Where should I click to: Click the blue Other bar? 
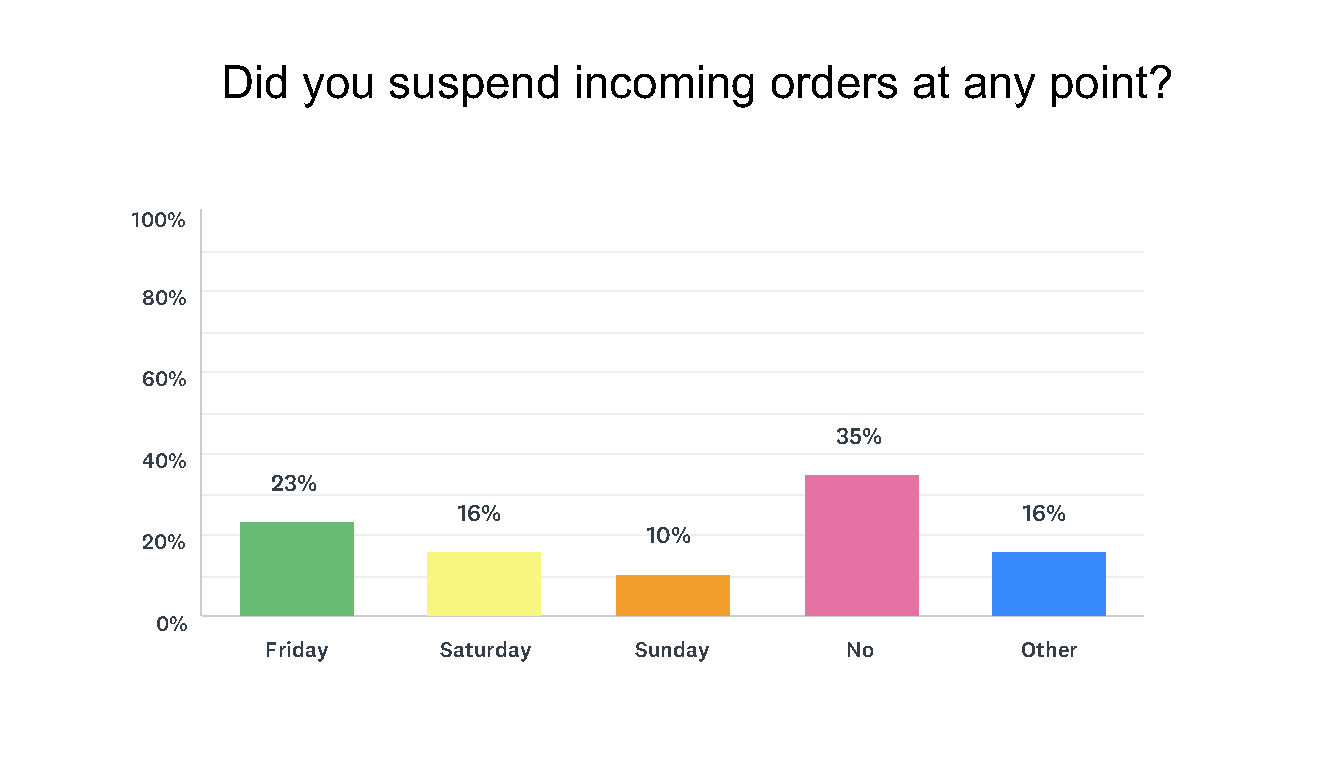(1048, 583)
